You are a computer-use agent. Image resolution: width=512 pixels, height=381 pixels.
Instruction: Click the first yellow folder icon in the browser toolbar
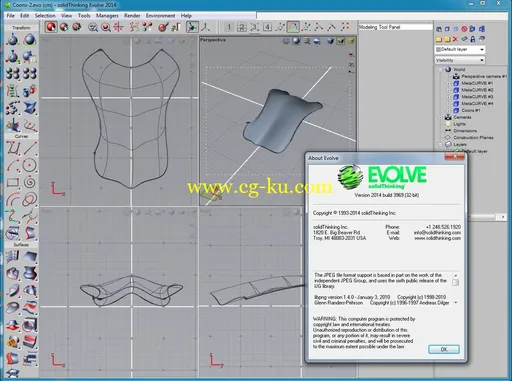439,39
